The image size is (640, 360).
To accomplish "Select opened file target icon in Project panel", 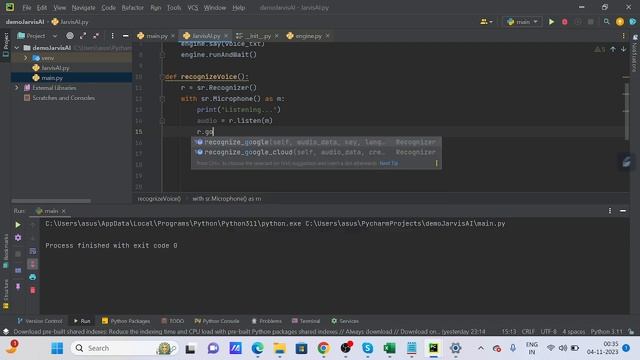I will click(x=70, y=36).
